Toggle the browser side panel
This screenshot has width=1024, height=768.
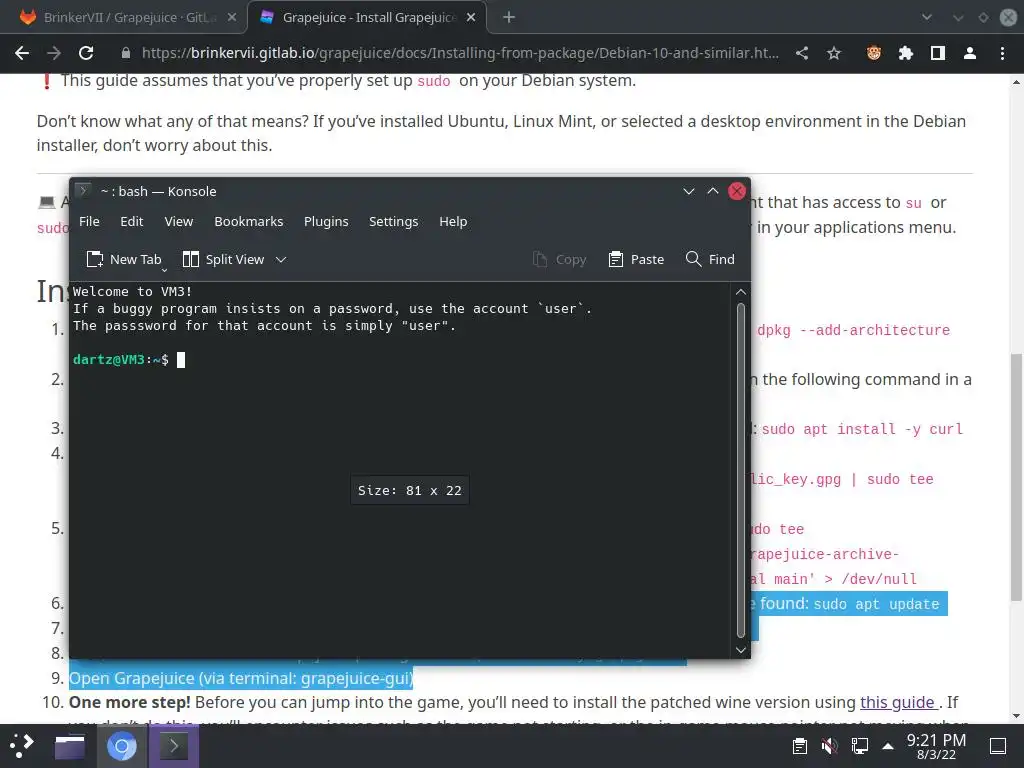[x=938, y=53]
